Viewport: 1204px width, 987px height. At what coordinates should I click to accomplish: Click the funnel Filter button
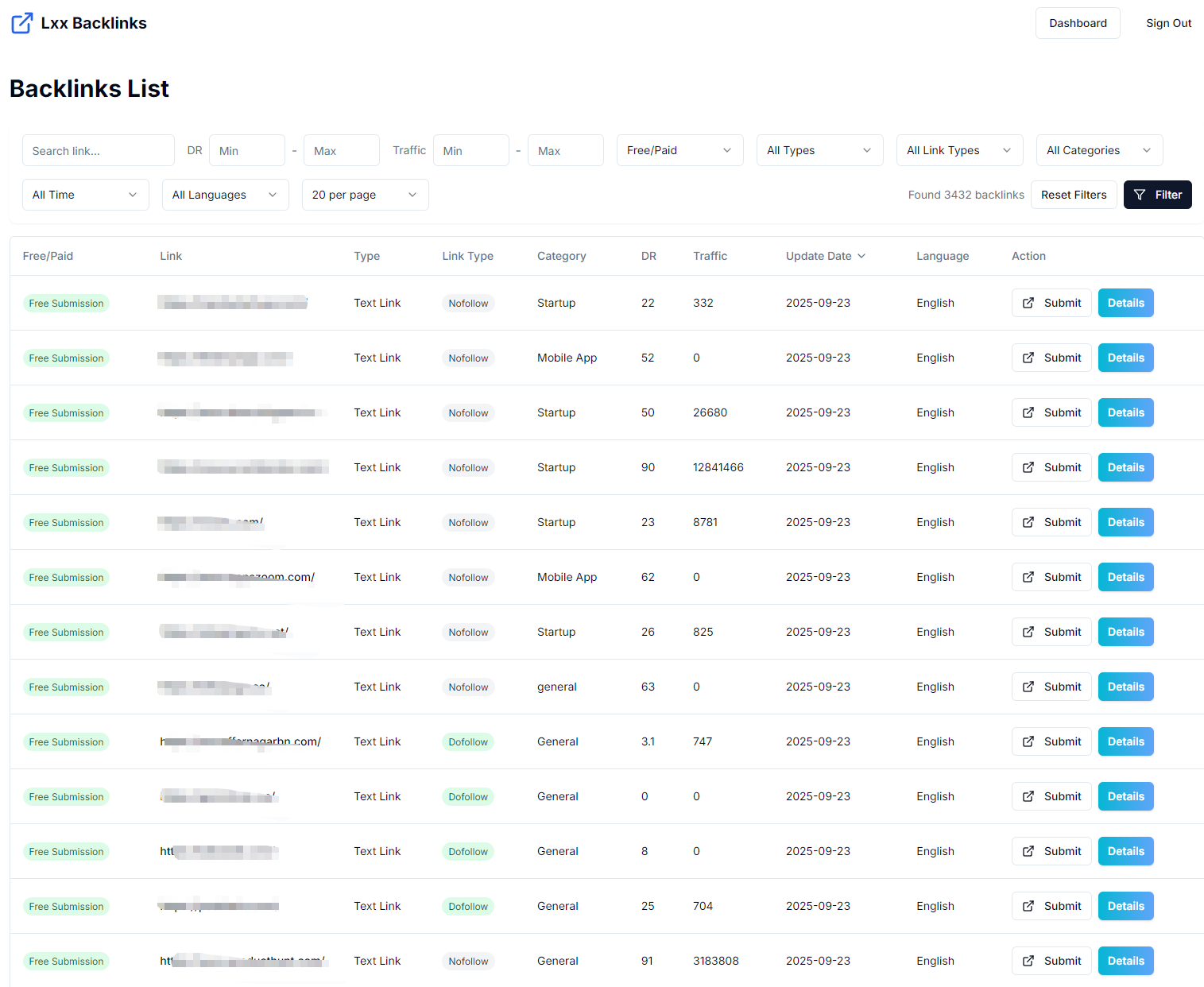click(x=1157, y=195)
